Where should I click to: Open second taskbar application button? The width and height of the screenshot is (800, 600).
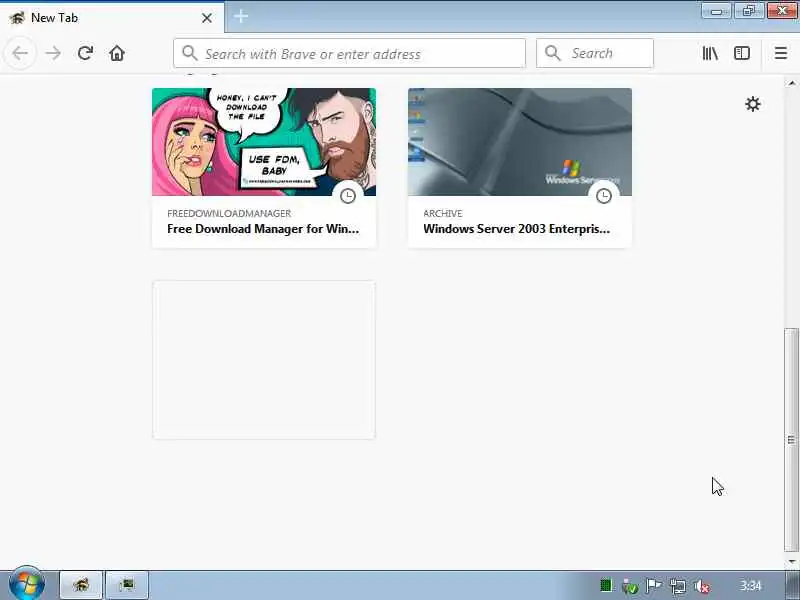click(127, 585)
